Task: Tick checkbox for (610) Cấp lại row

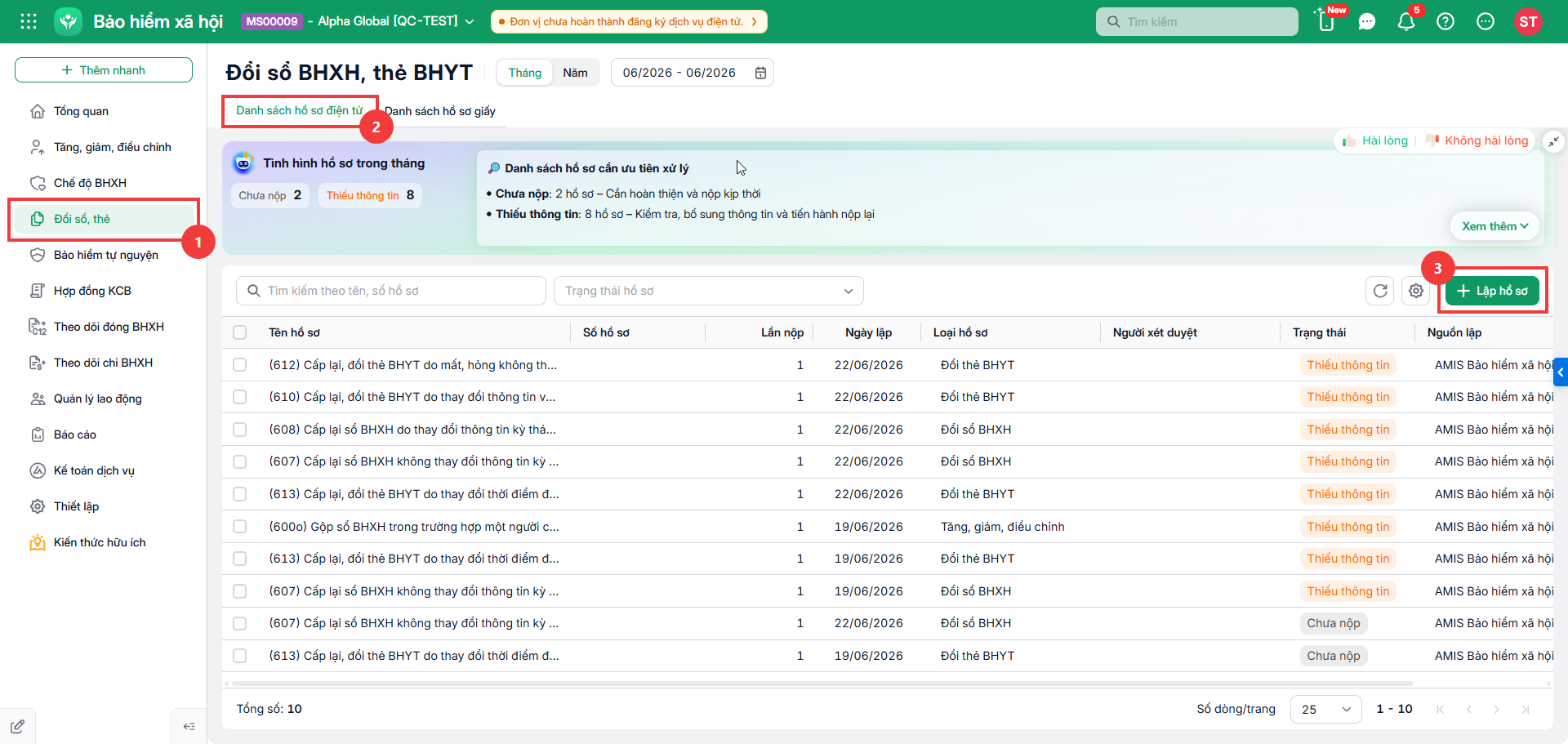Action: (239, 397)
